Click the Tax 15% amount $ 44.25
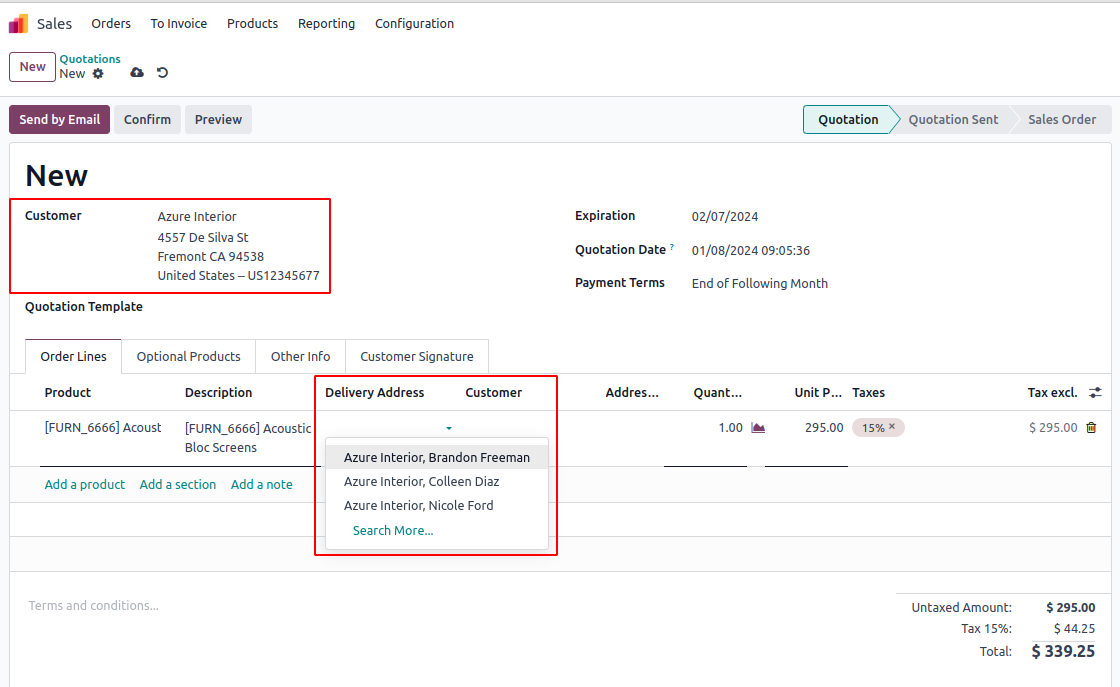1120x687 pixels. pyautogui.click(x=1074, y=628)
